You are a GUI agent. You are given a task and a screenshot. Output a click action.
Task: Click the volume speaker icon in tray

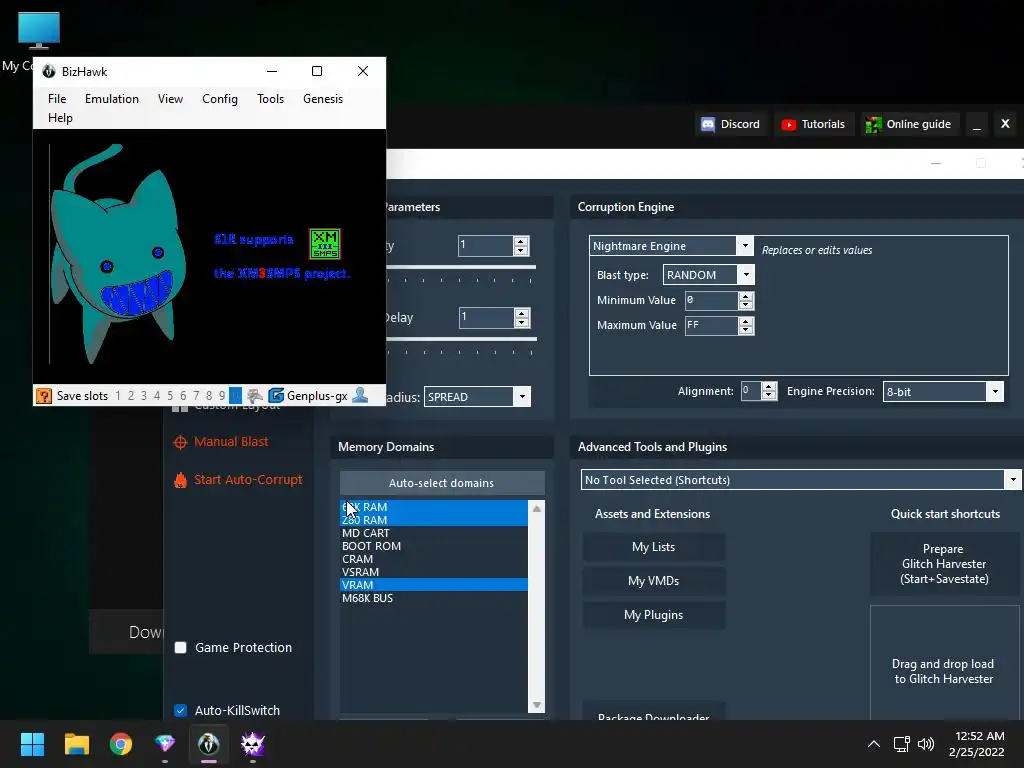click(x=926, y=744)
